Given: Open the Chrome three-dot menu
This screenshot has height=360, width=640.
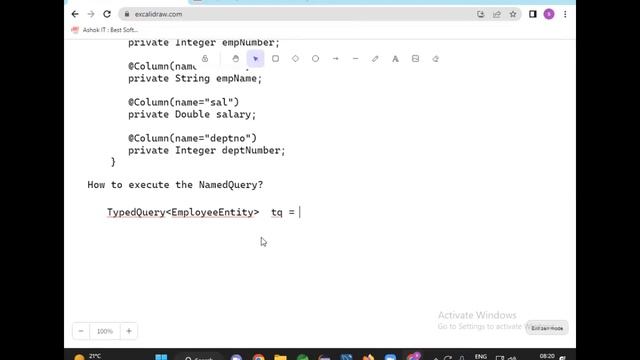Looking at the screenshot, I should click(x=565, y=14).
